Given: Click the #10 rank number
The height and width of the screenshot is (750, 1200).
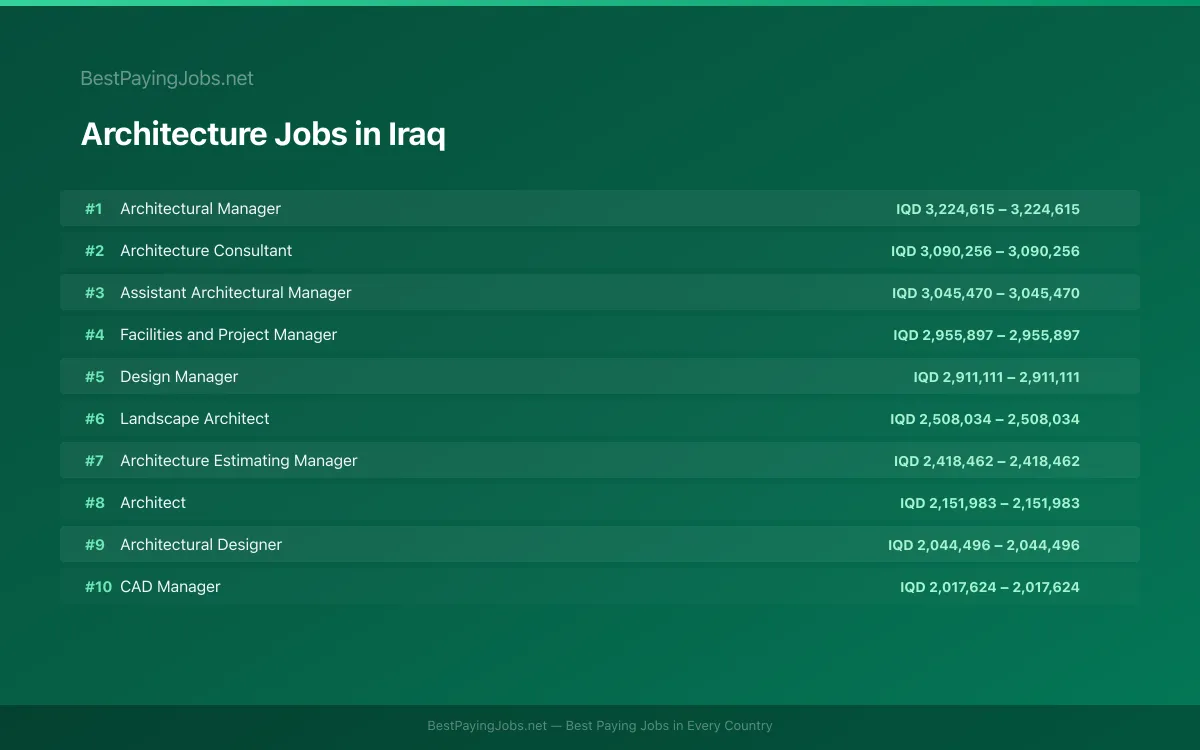Looking at the screenshot, I should (98, 587).
